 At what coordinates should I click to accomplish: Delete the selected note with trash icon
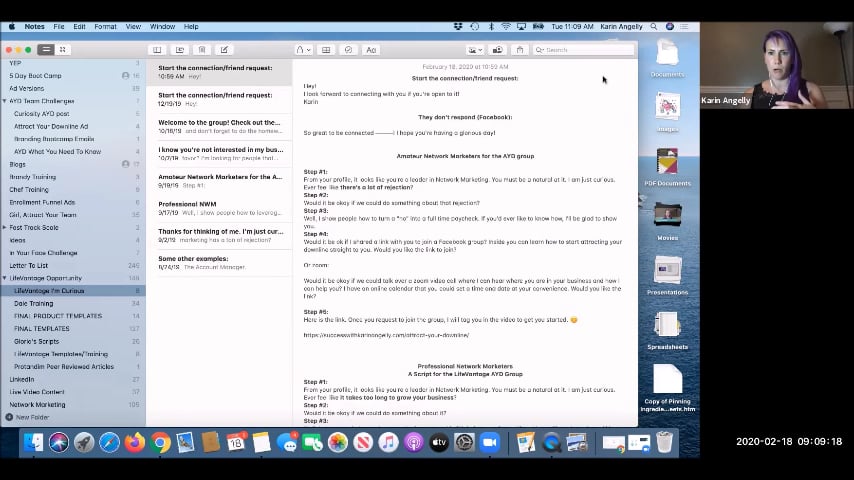pos(202,50)
